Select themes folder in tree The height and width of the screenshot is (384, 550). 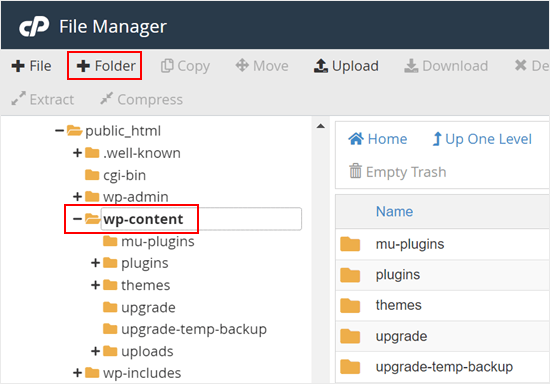[146, 285]
